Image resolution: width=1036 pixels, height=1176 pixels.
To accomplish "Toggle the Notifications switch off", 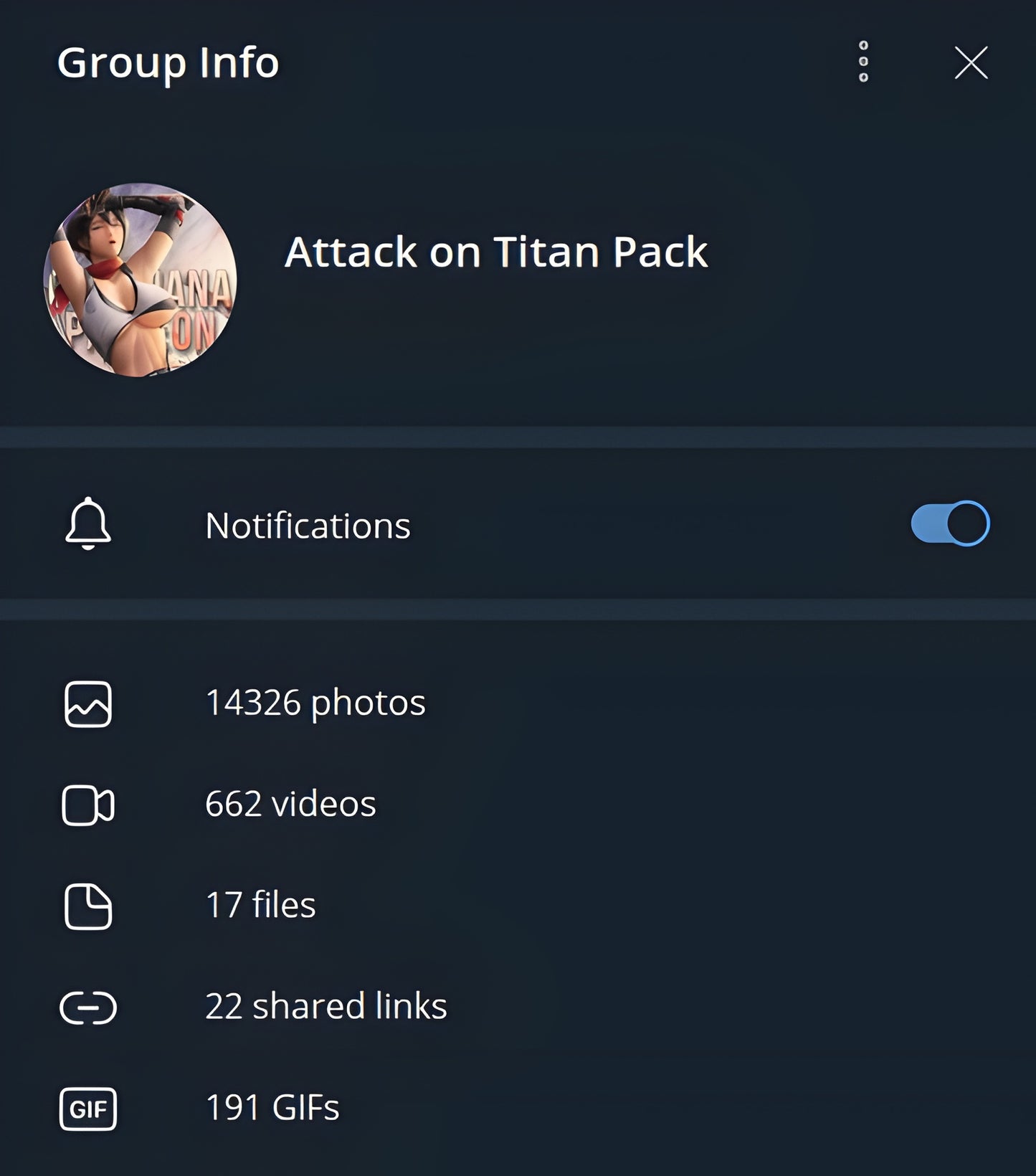I will (949, 523).
